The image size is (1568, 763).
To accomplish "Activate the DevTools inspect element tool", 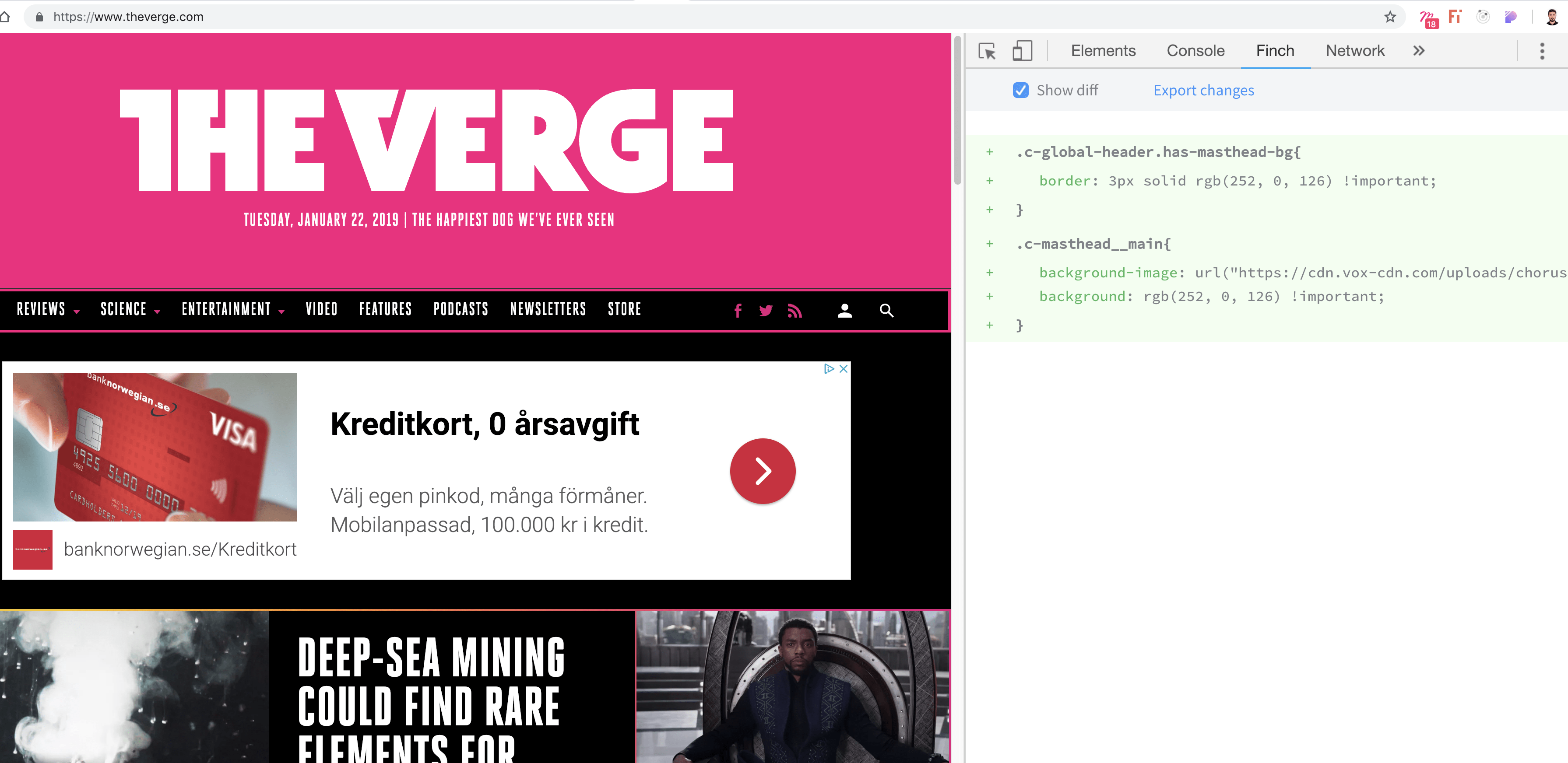I will tap(987, 51).
